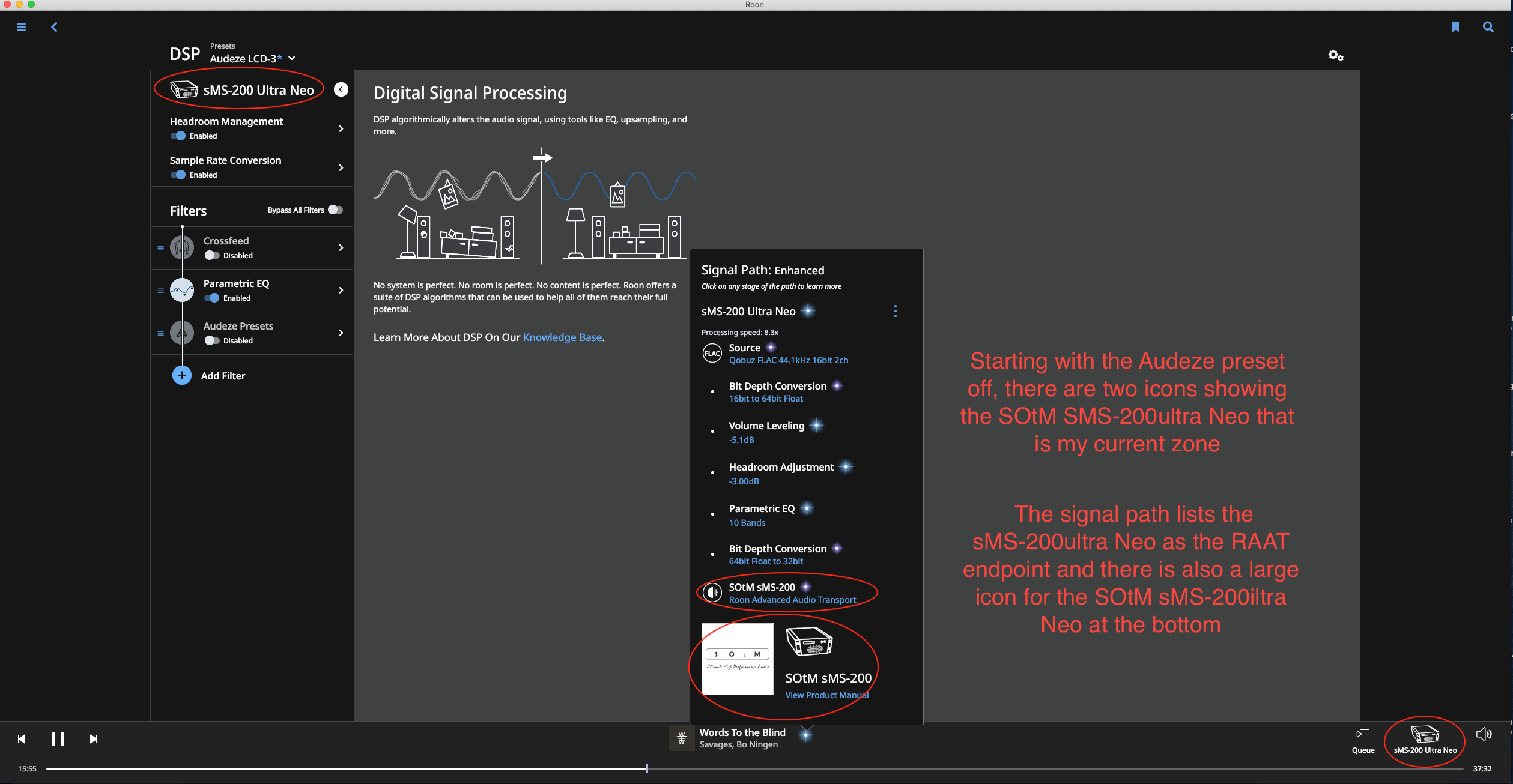The image size is (1513, 784).
Task: Open the search magnifier icon
Action: (1488, 27)
